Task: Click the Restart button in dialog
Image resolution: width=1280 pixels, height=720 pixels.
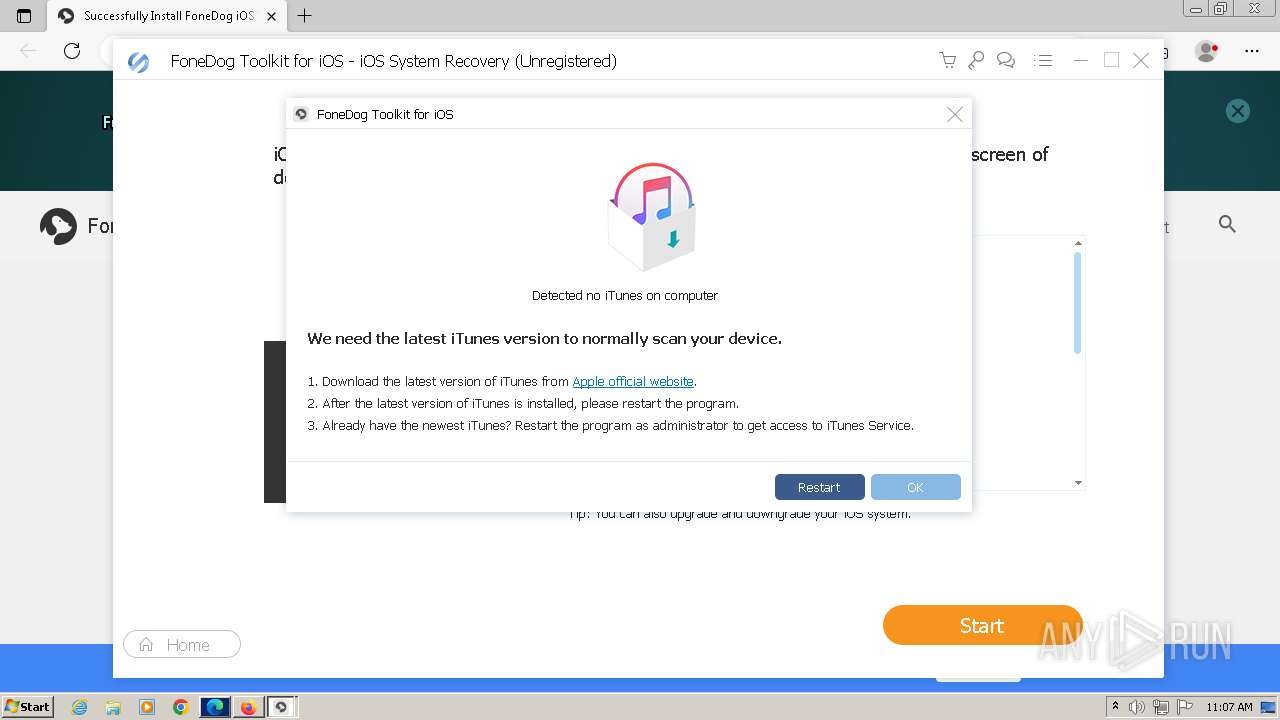Action: [x=819, y=487]
